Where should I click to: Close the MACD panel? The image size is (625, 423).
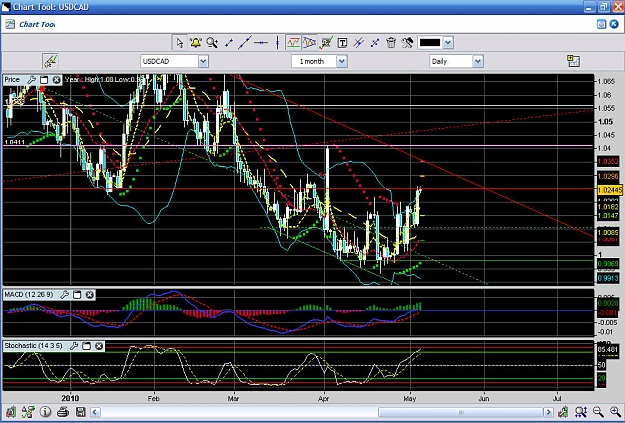(90, 295)
